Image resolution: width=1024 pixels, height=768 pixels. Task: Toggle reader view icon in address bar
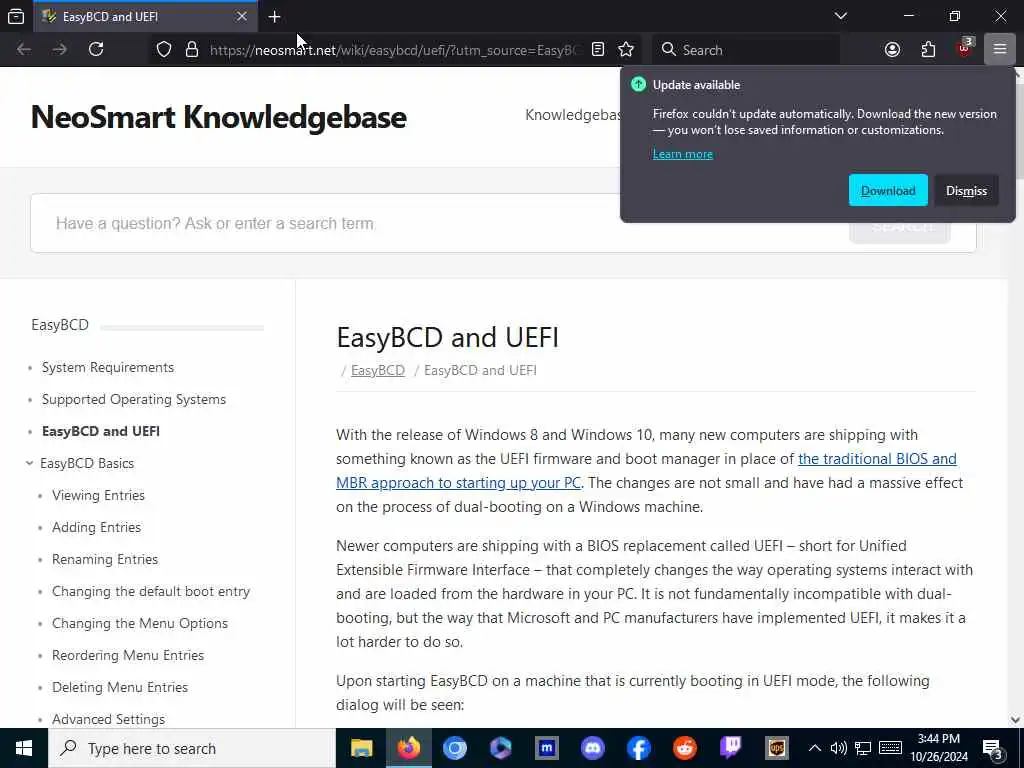click(598, 50)
